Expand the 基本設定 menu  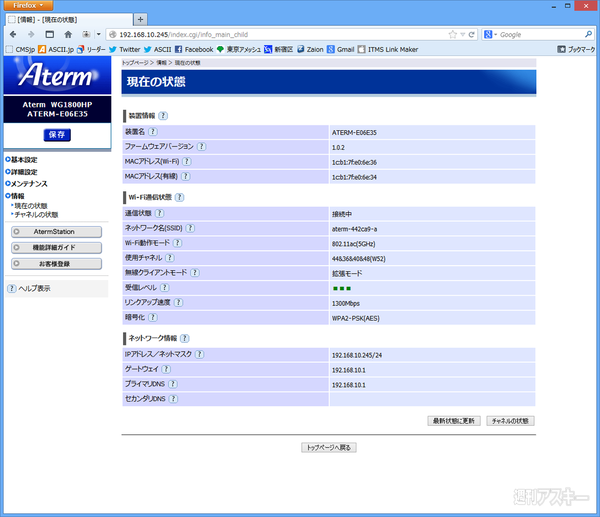tap(21, 160)
